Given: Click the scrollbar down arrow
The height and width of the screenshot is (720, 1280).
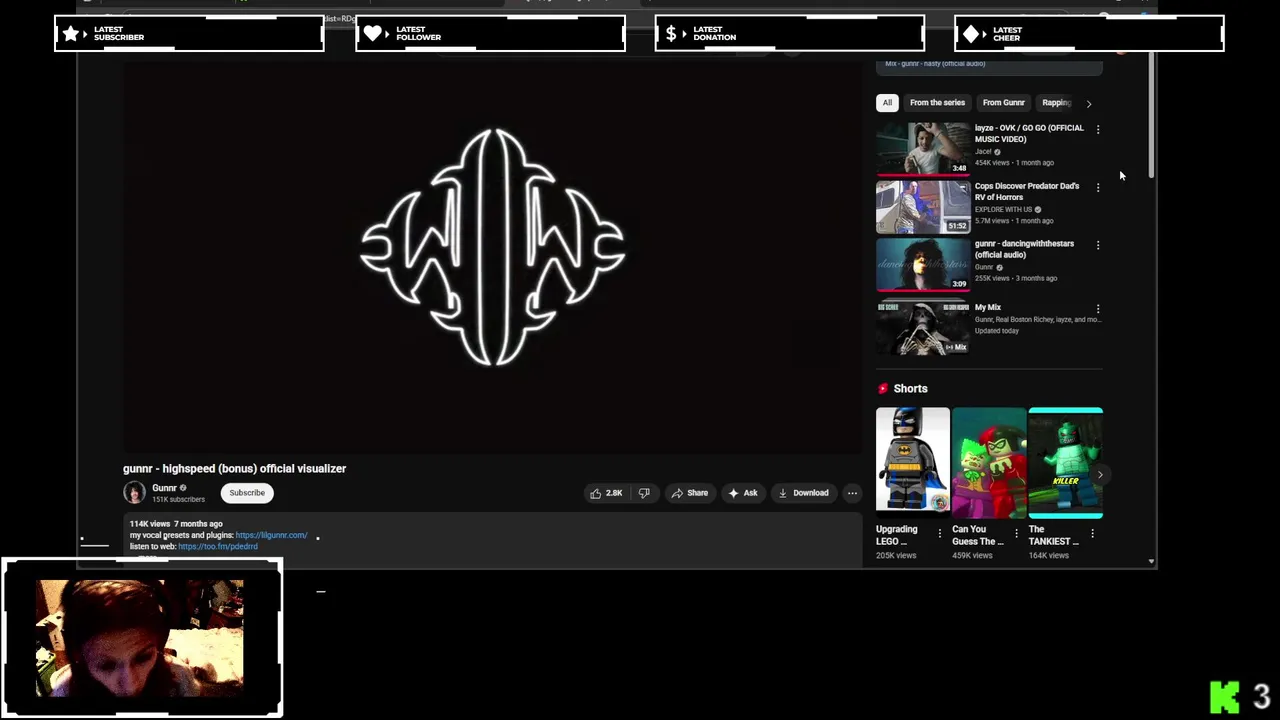Looking at the screenshot, I should click(1151, 562).
